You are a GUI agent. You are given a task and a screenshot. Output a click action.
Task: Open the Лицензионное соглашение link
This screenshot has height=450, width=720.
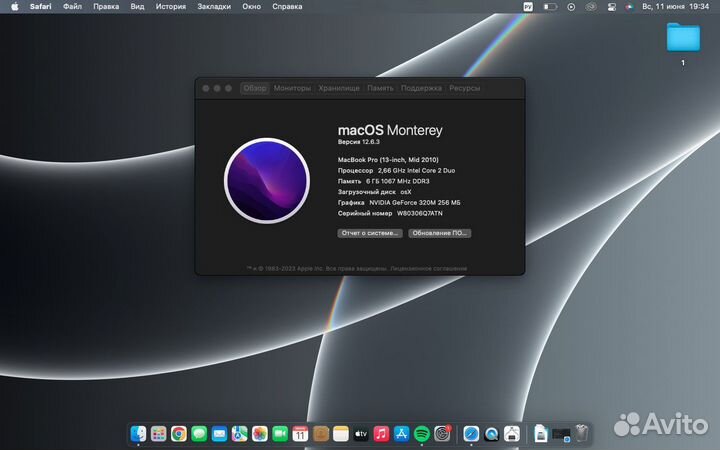pyautogui.click(x=428, y=268)
